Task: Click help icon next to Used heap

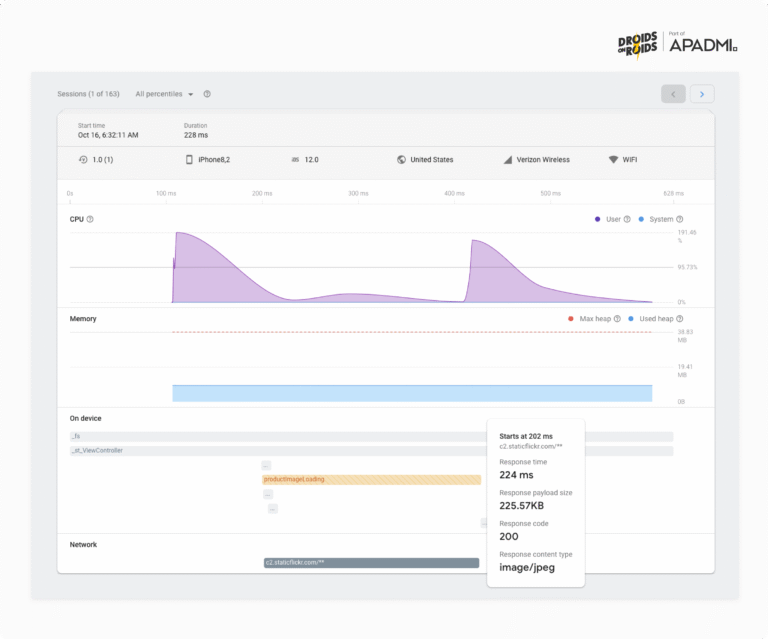Action: [x=679, y=319]
